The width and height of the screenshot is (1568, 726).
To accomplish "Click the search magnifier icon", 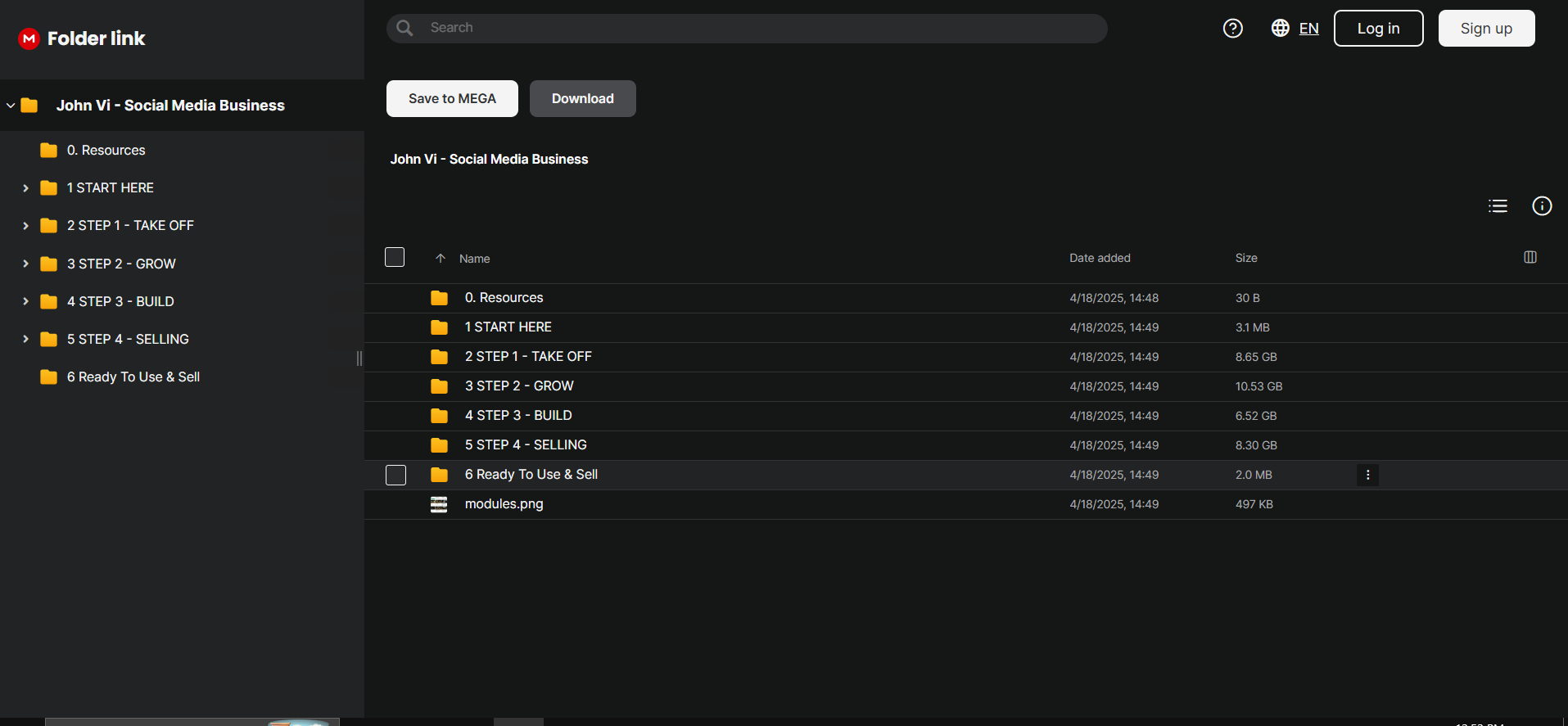I will tap(404, 28).
